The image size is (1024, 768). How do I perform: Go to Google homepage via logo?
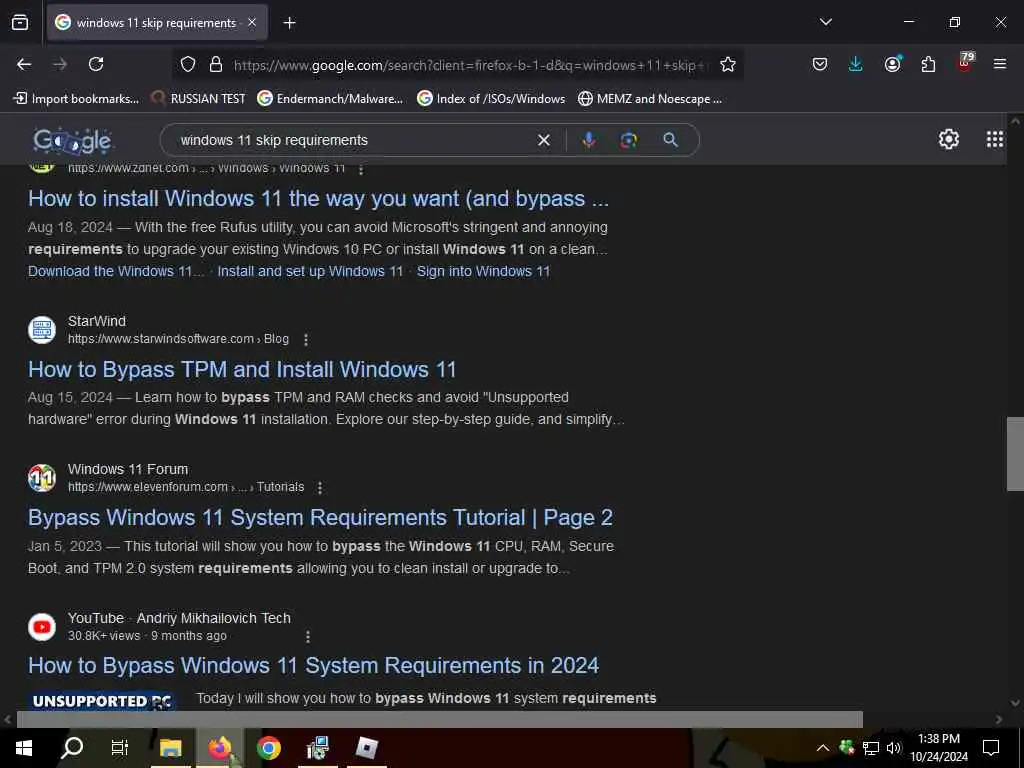72,140
